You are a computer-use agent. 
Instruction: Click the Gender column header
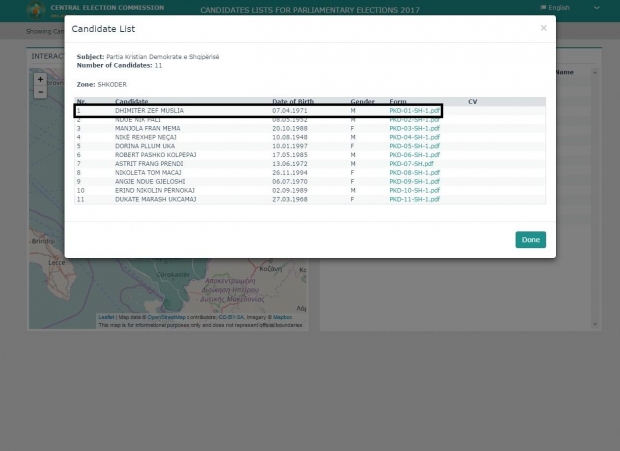(362, 102)
